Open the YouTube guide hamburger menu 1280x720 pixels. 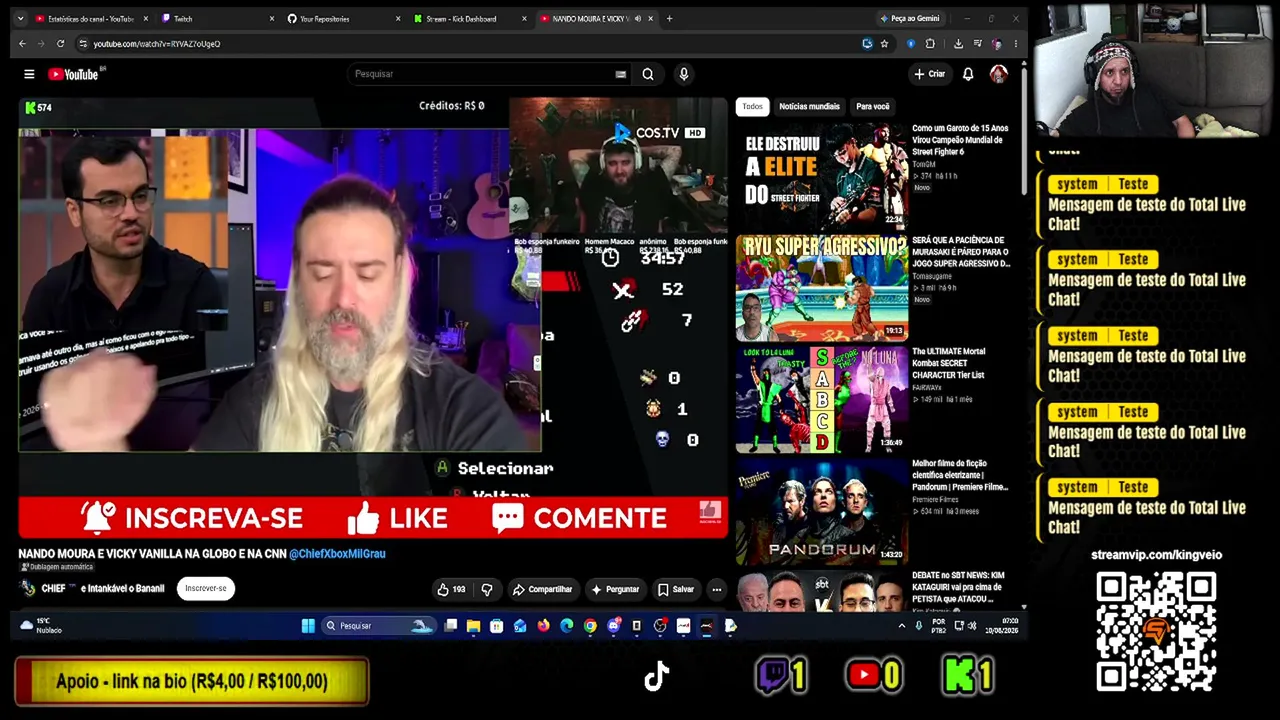pyautogui.click(x=29, y=74)
